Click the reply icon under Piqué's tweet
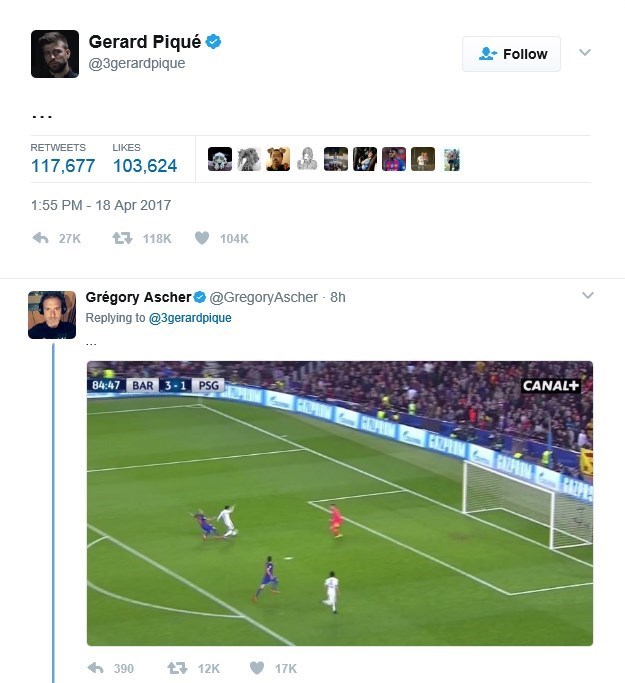The height and width of the screenshot is (683, 625). [x=41, y=238]
